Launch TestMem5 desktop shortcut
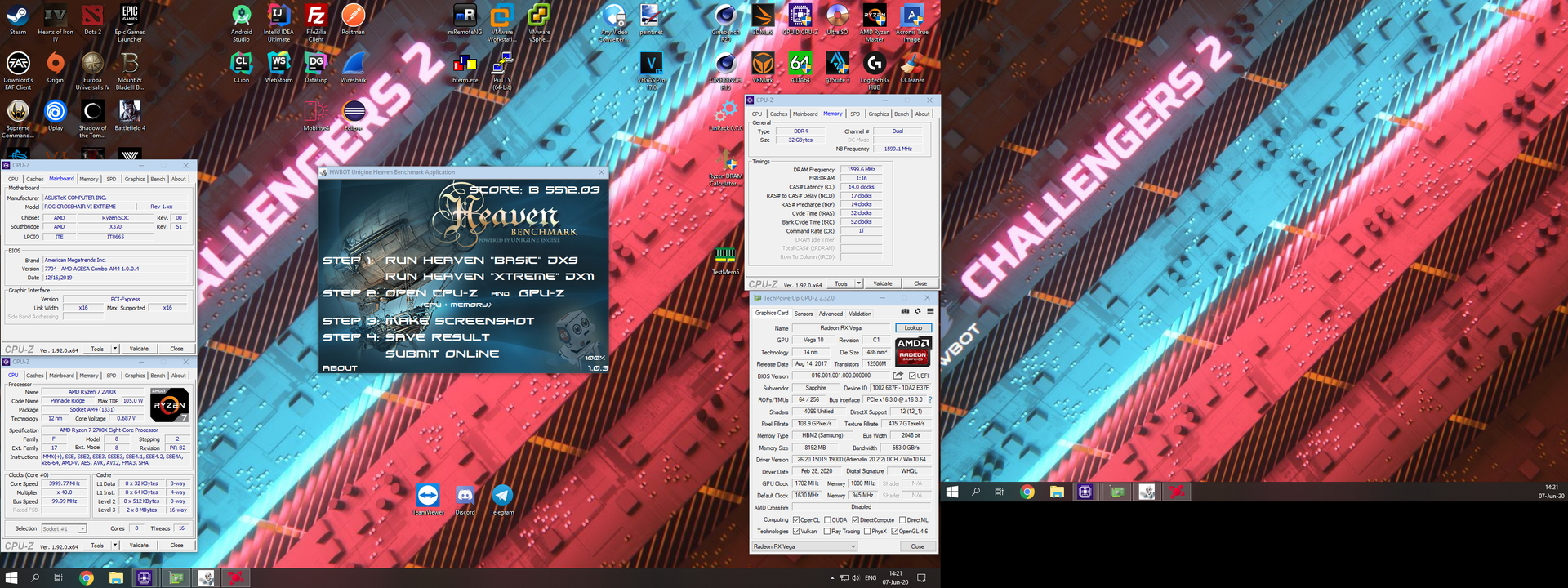This screenshot has height=588, width=1568. click(x=725, y=261)
